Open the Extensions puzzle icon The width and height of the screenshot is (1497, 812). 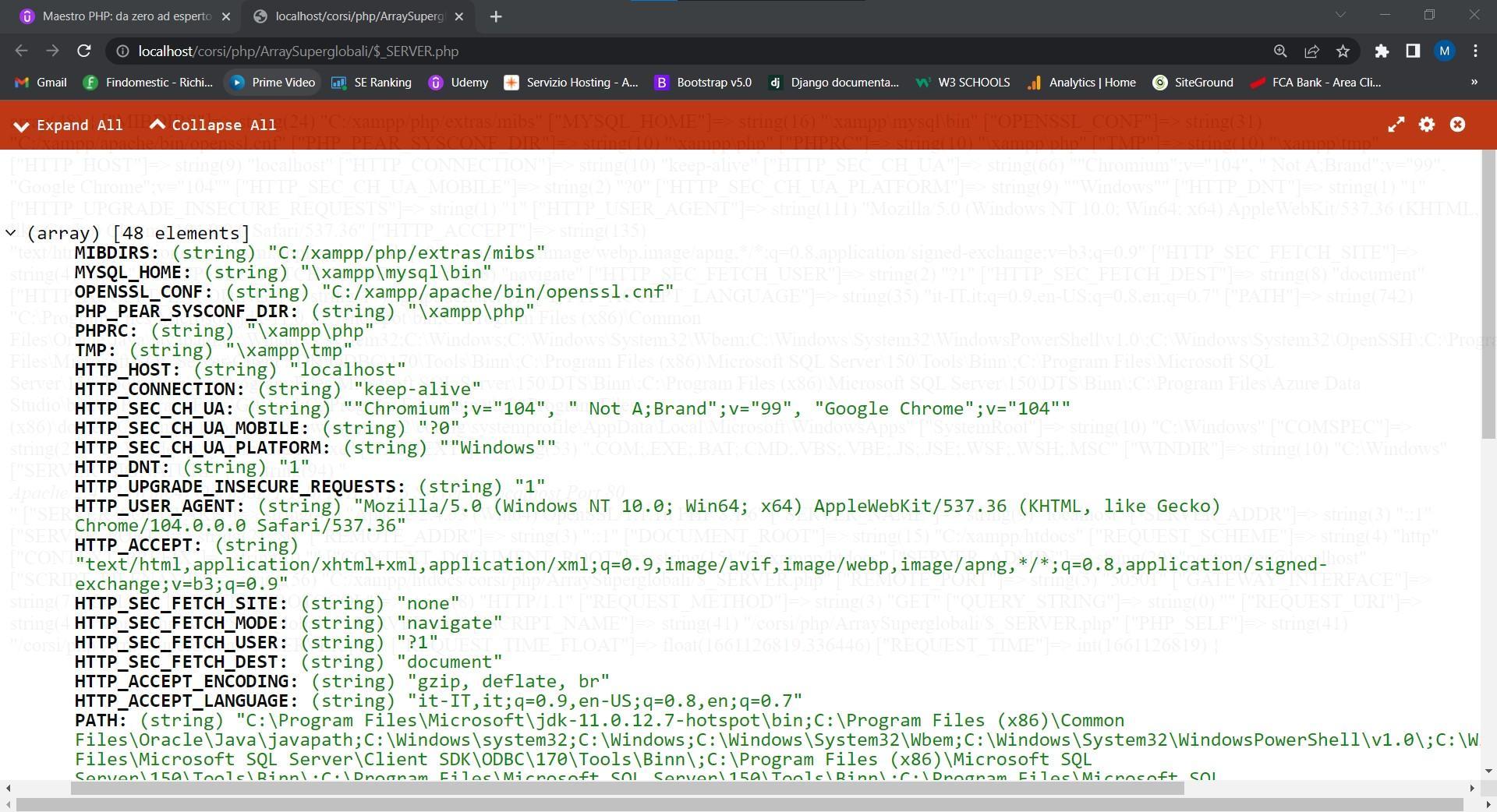[x=1382, y=51]
